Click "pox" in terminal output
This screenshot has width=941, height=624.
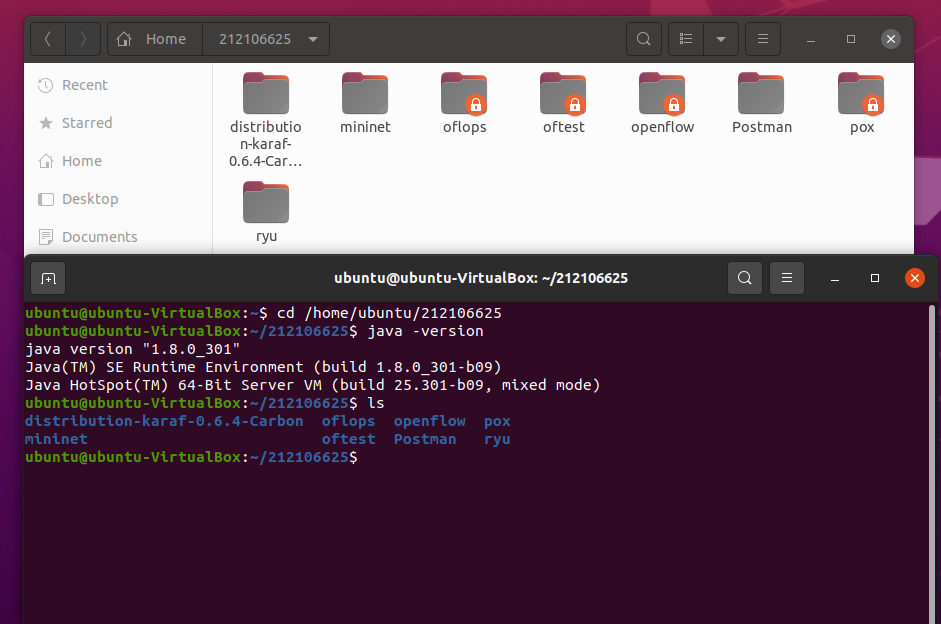click(x=497, y=421)
